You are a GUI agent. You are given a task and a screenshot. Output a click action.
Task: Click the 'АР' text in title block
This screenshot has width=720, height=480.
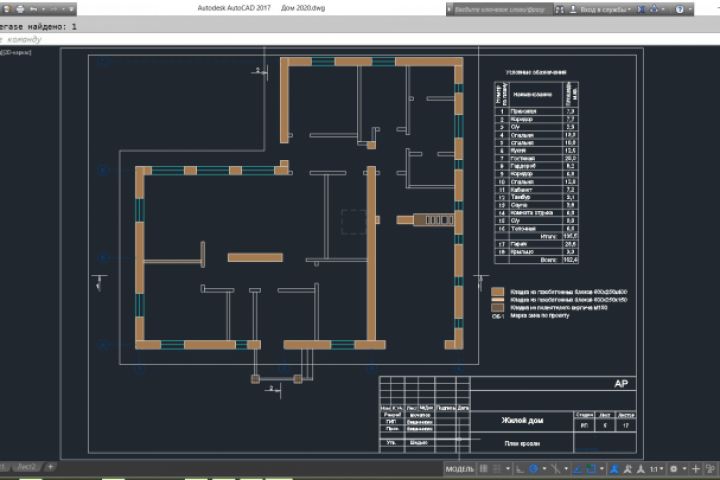point(621,384)
